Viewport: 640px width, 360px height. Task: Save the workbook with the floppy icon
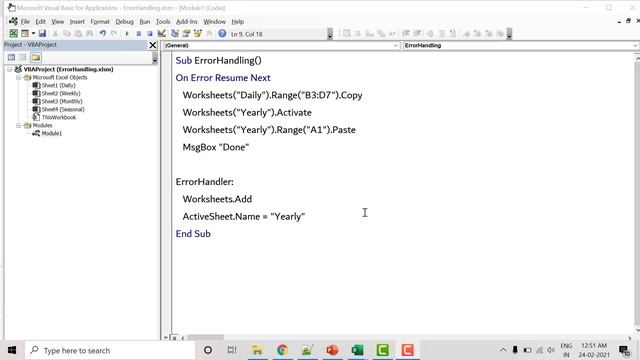42,33
